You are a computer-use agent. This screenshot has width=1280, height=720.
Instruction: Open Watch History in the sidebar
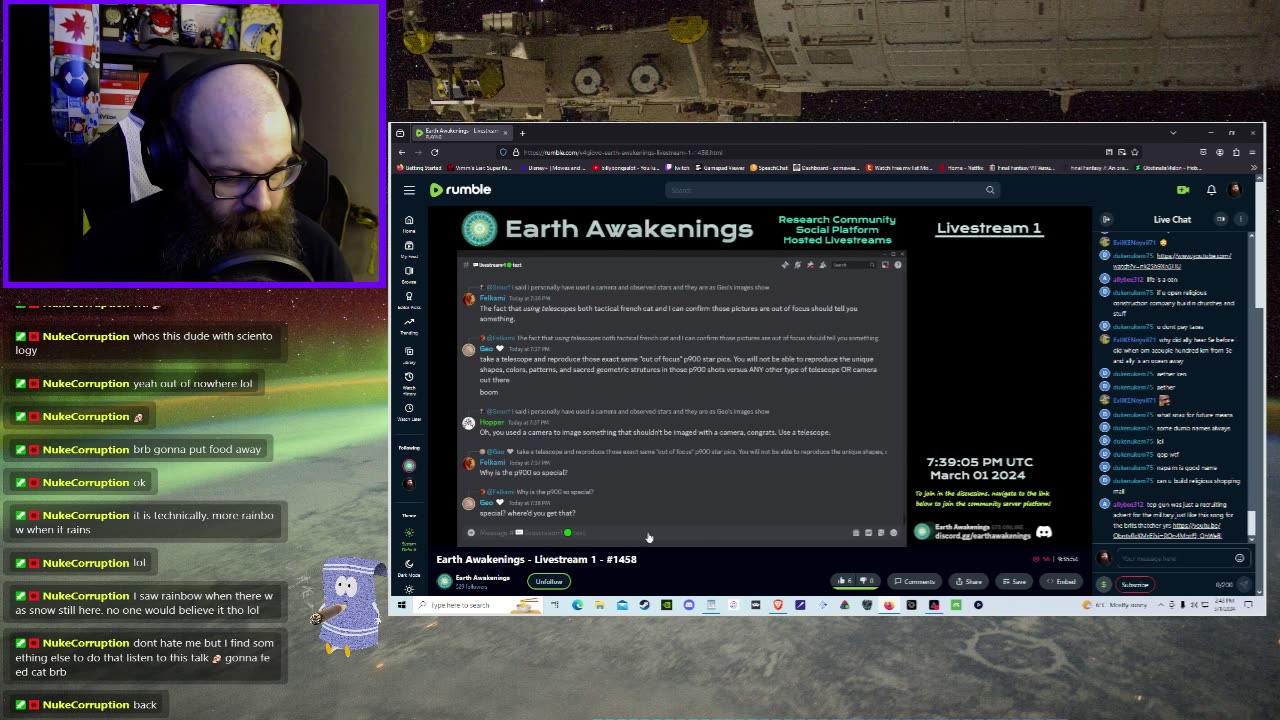point(409,384)
